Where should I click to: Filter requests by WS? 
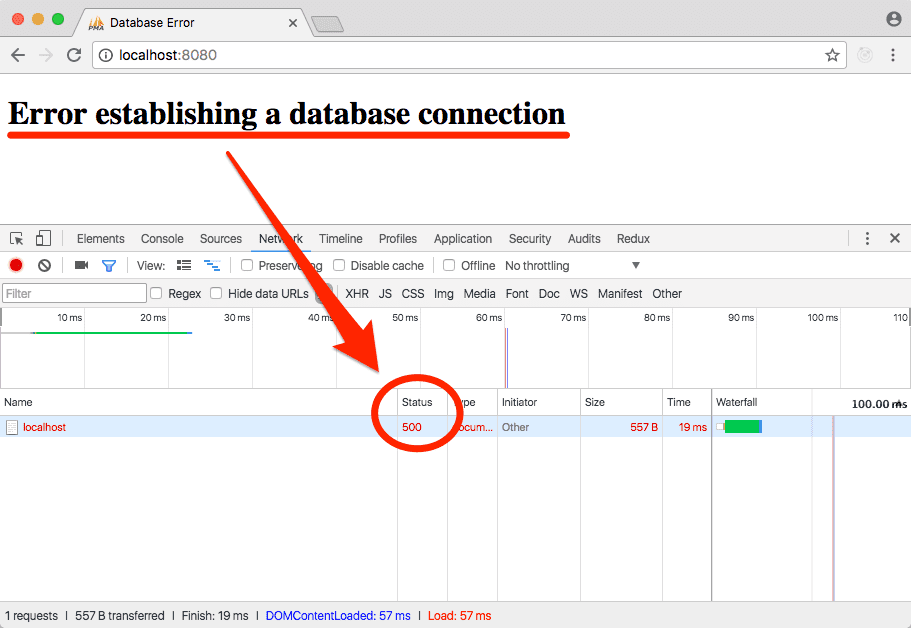pos(579,294)
